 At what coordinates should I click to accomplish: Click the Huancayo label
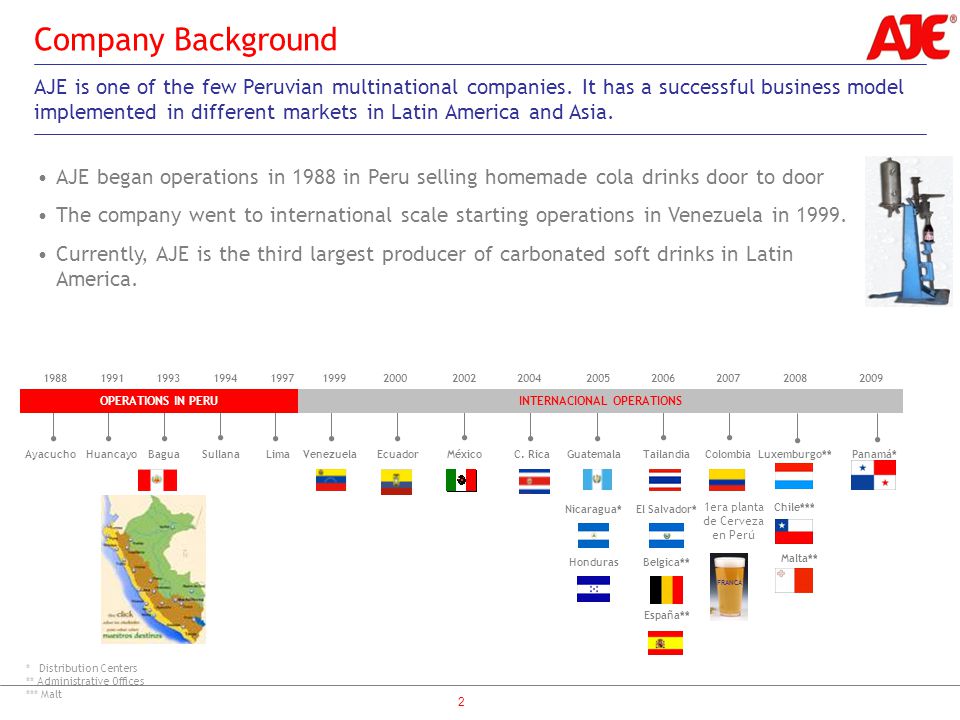(111, 454)
